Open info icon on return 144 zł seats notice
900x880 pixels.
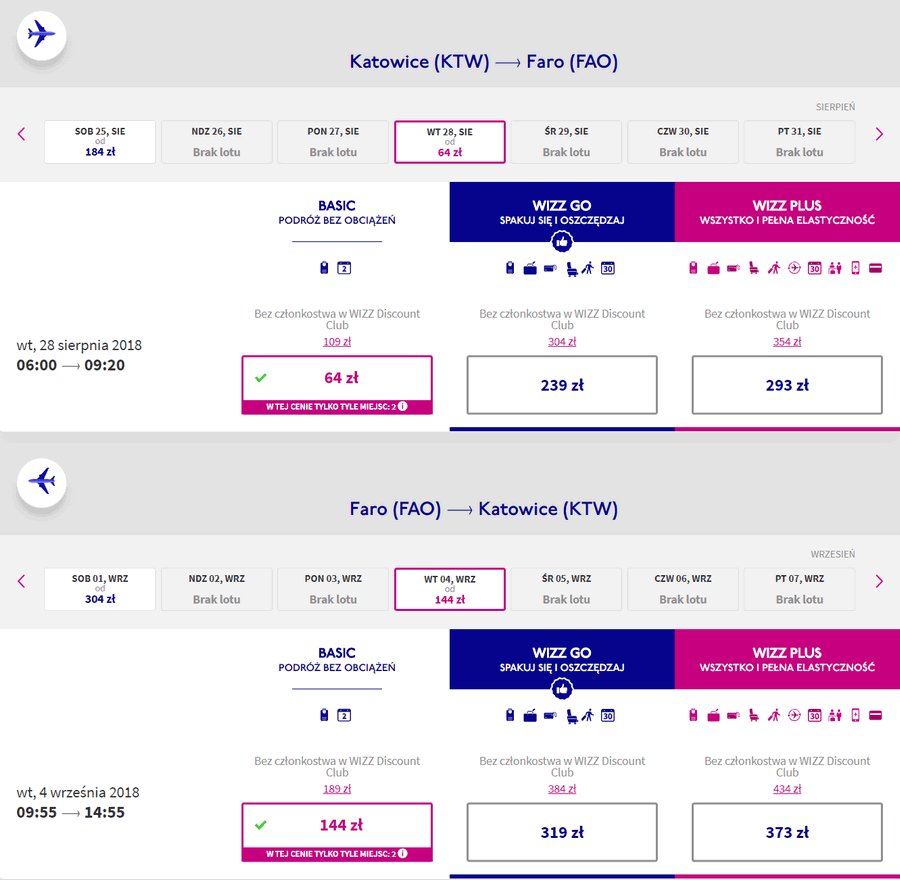pos(403,854)
